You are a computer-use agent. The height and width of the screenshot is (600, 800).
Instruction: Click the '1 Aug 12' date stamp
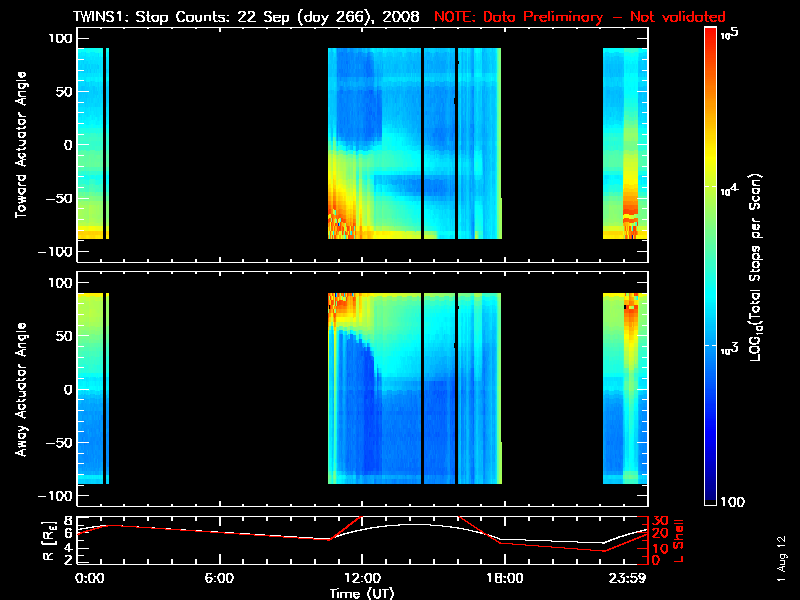[x=781, y=559]
